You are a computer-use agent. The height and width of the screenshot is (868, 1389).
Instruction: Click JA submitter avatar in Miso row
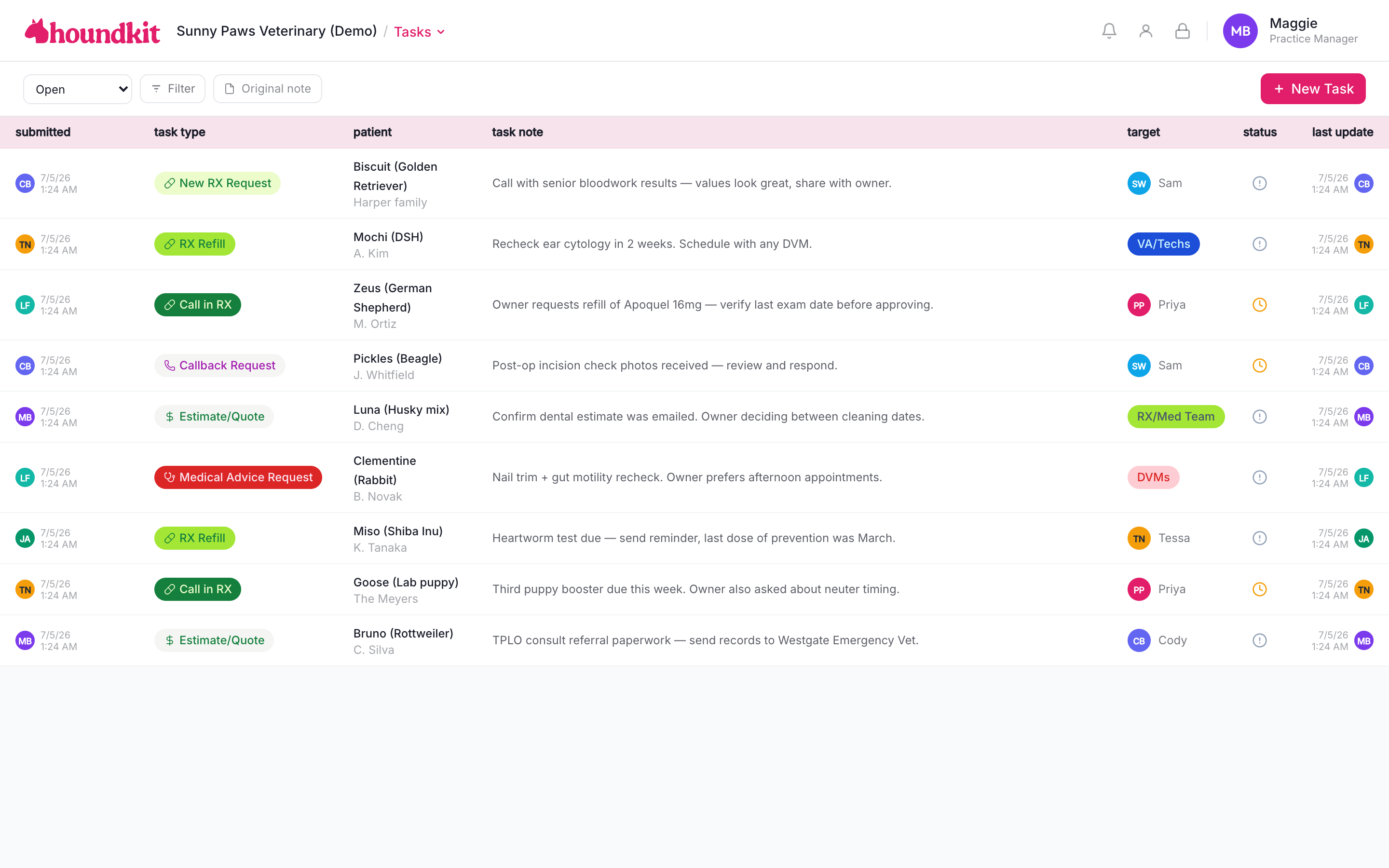pyautogui.click(x=25, y=539)
